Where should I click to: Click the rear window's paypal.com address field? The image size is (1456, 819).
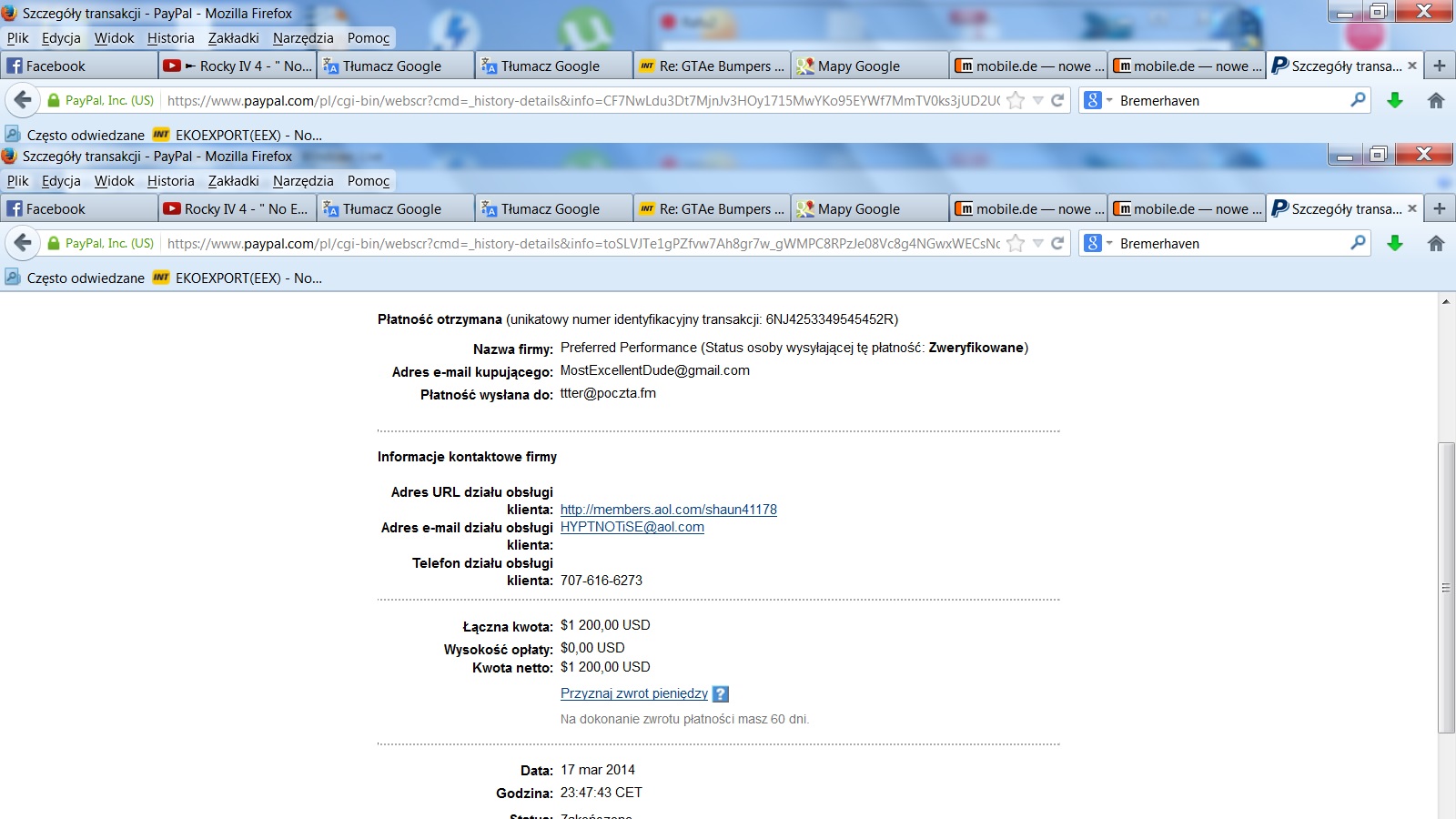(x=582, y=100)
